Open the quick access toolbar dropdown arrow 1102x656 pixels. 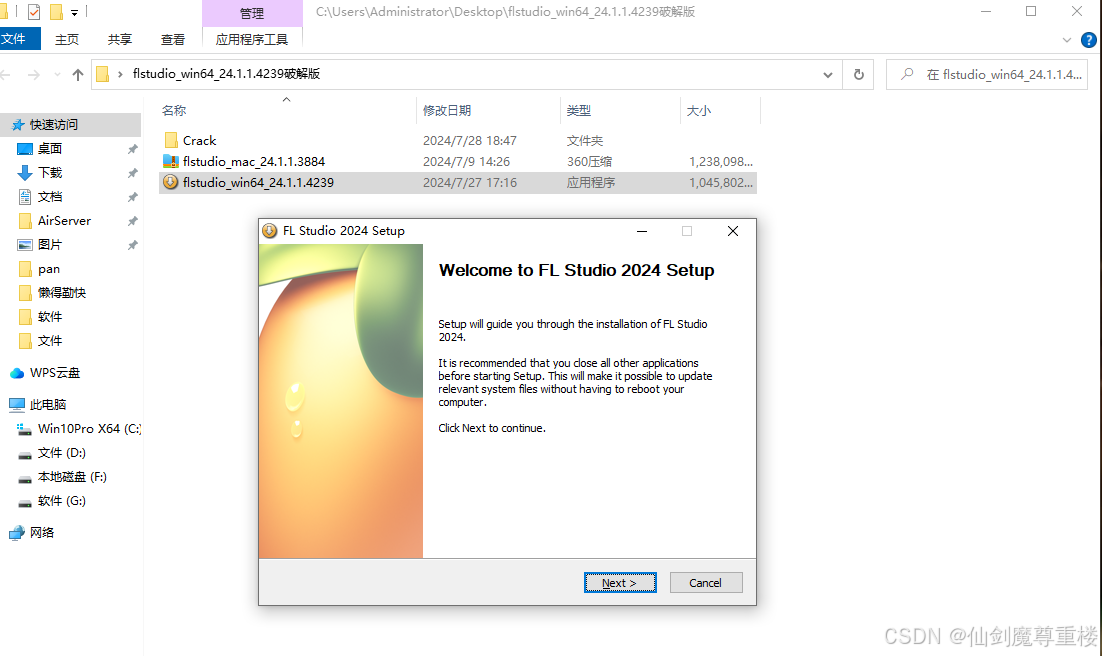(75, 13)
